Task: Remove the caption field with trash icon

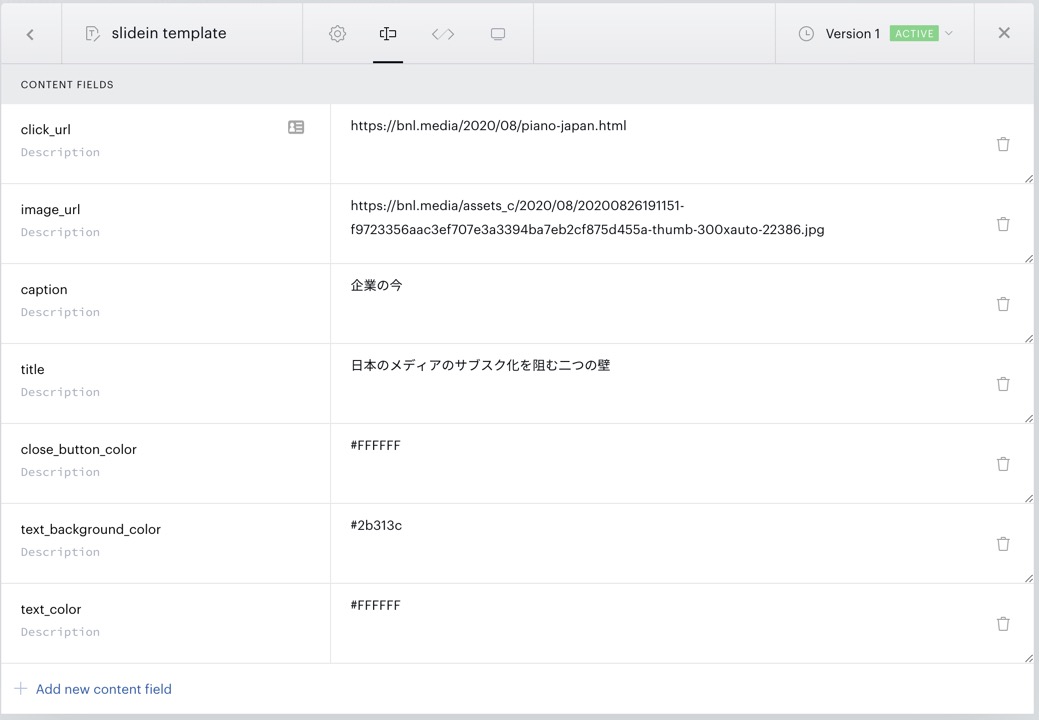Action: (x=1003, y=304)
